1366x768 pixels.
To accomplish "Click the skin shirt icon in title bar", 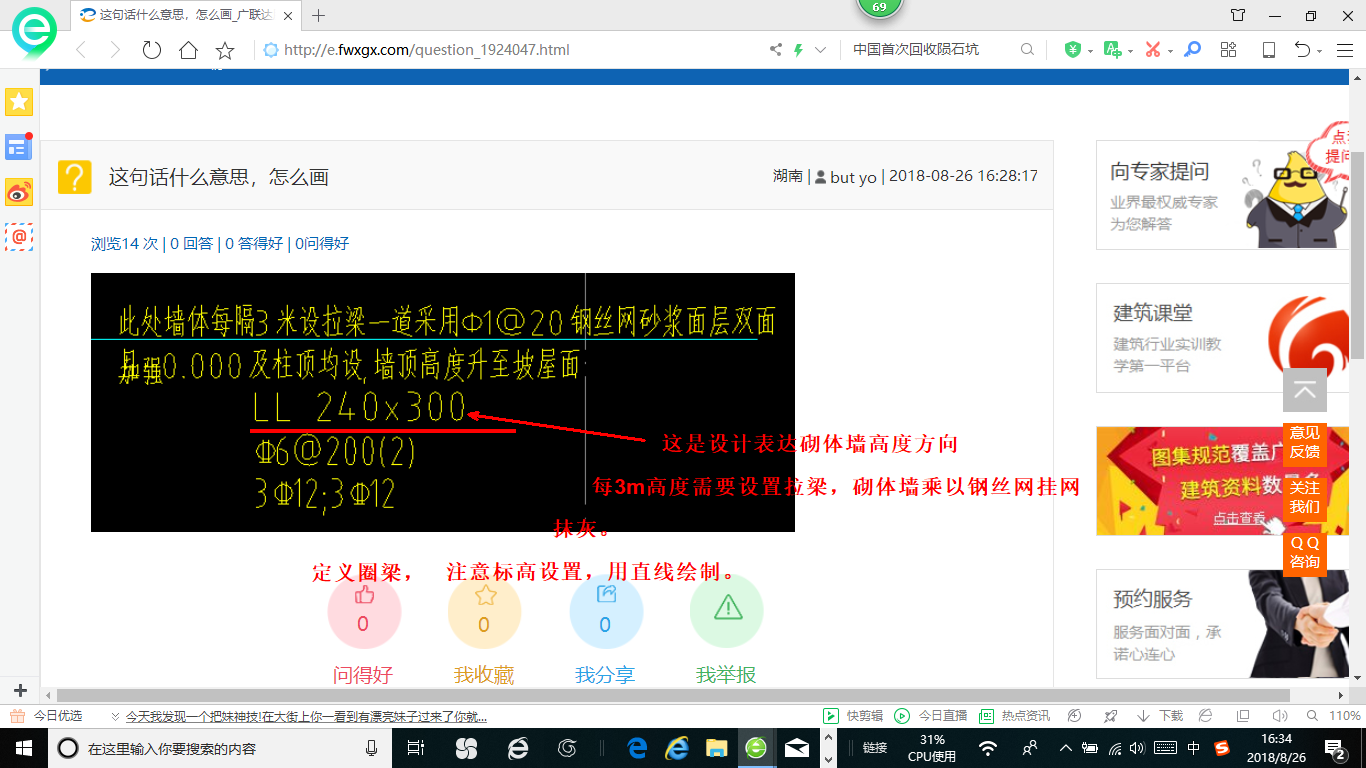I will (1238, 15).
